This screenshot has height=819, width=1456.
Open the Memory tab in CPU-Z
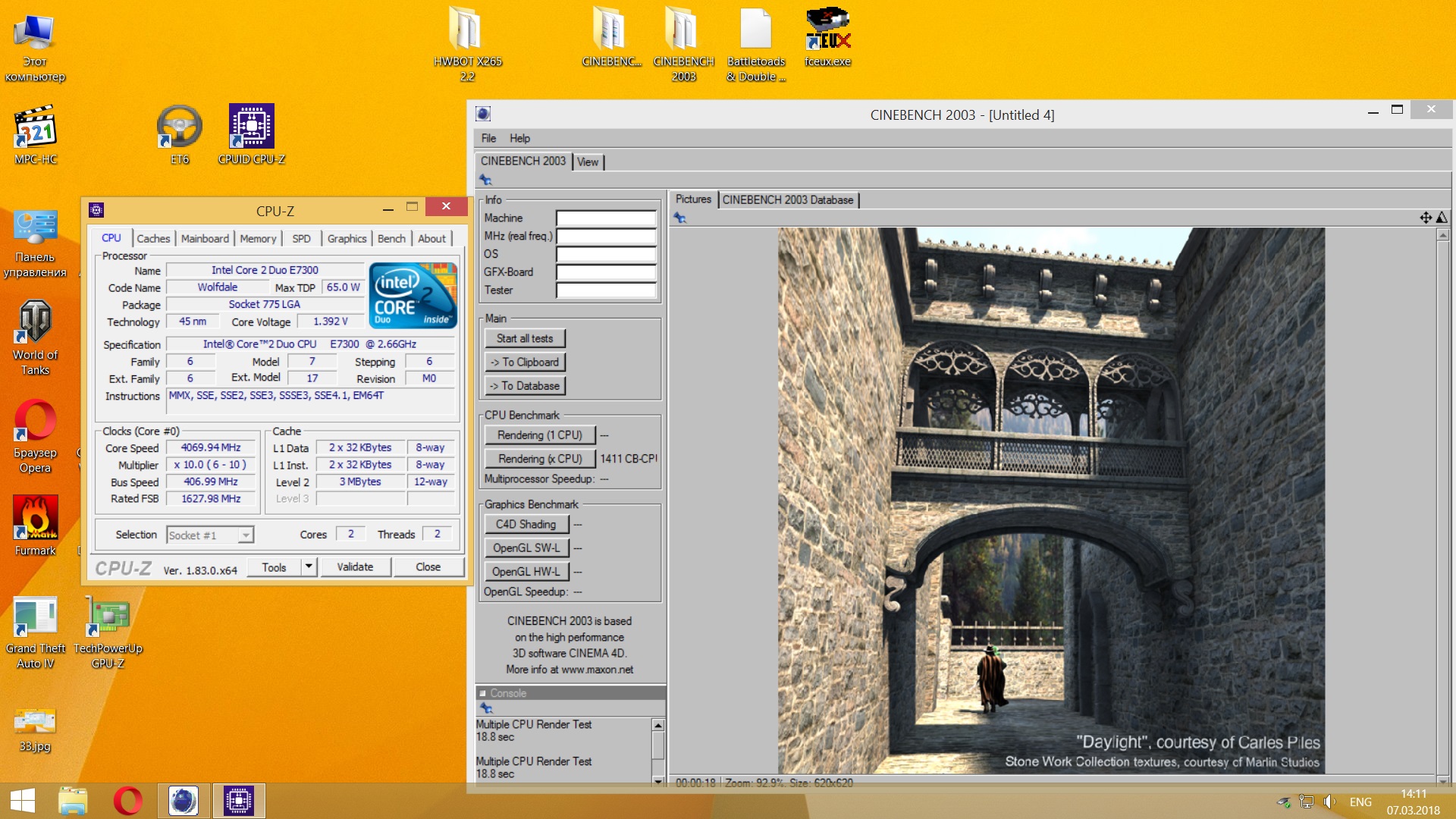(258, 238)
